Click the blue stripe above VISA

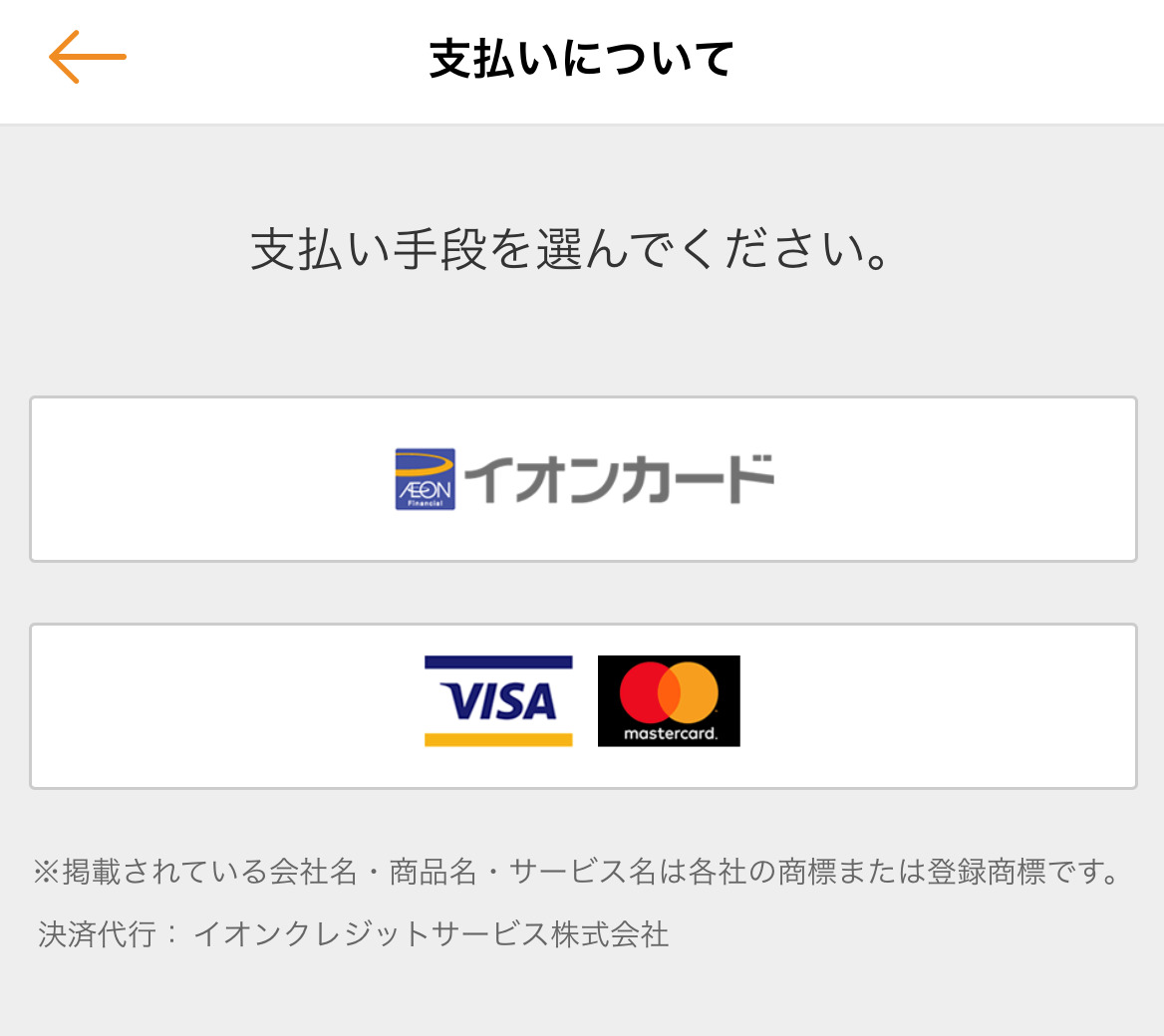(498, 662)
